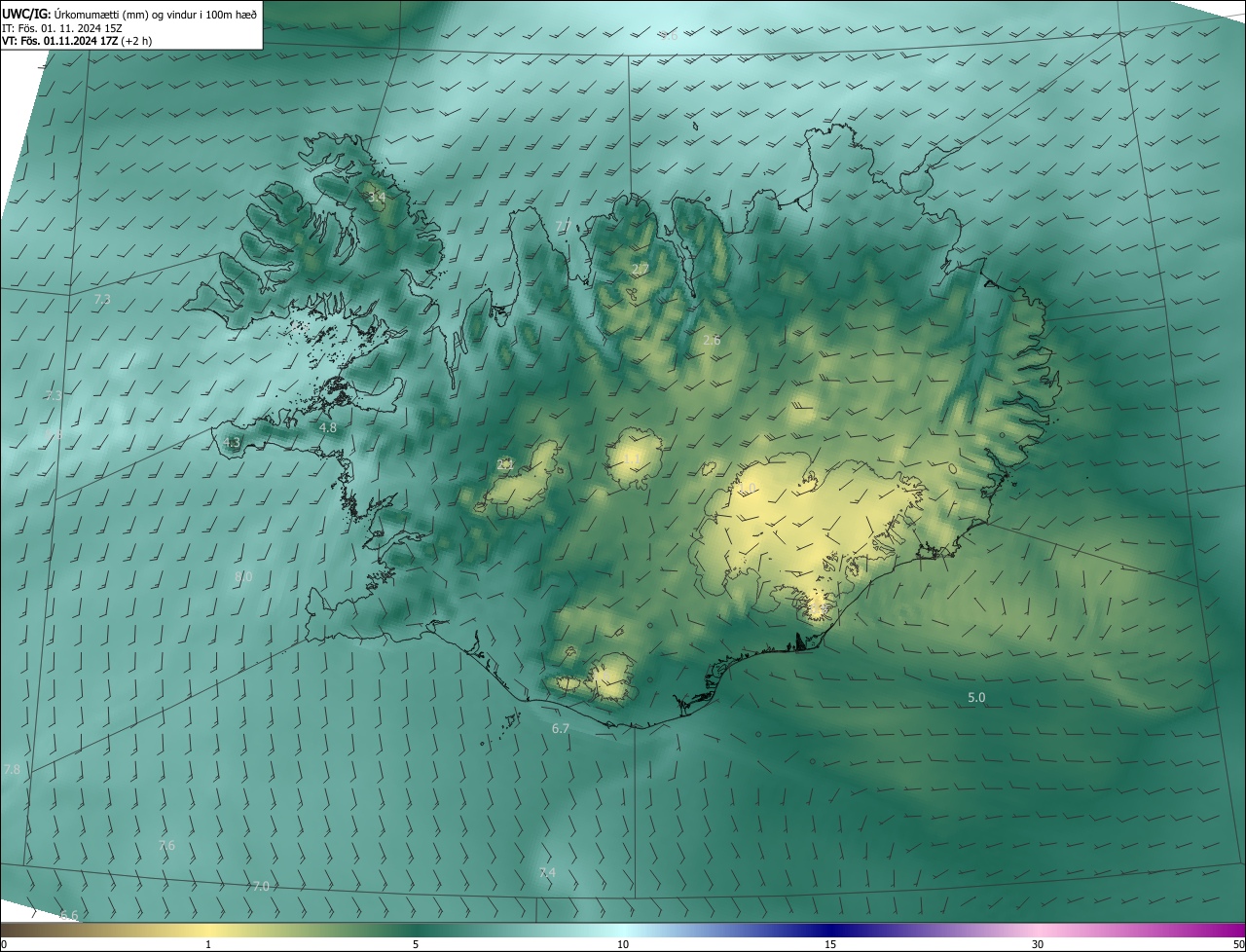Image resolution: width=1246 pixels, height=952 pixels.
Task: Click the 8.0 value label over the sea
Action: (x=243, y=576)
